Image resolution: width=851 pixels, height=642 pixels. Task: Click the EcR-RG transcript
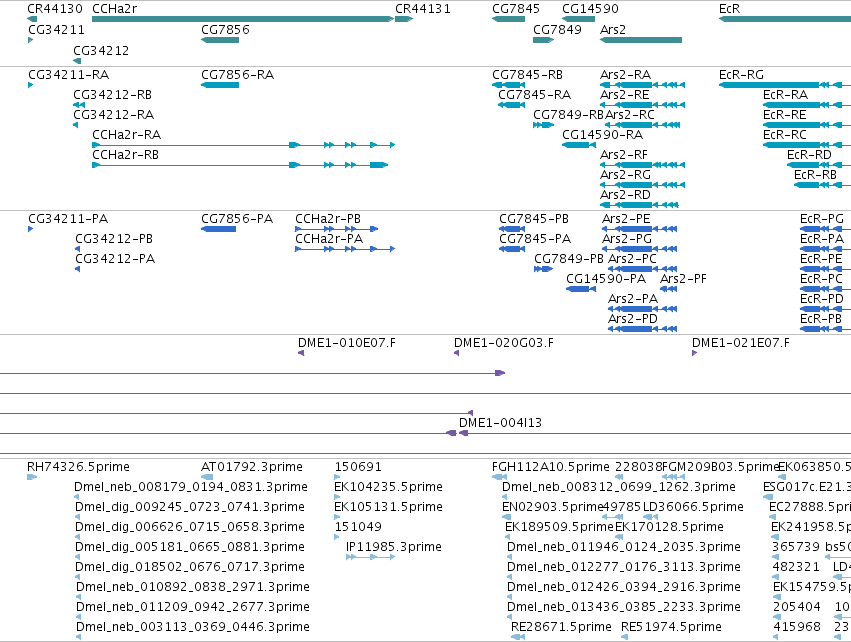click(x=785, y=85)
